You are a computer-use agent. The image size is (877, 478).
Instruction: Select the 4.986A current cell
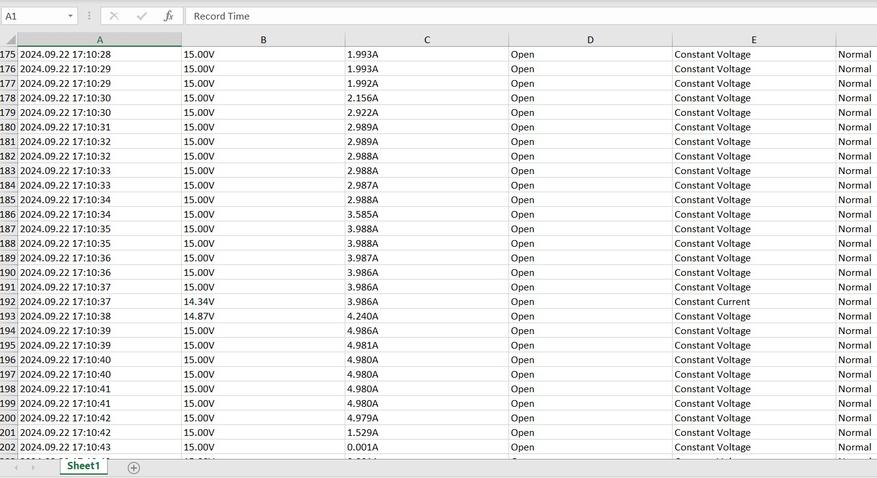tap(427, 330)
